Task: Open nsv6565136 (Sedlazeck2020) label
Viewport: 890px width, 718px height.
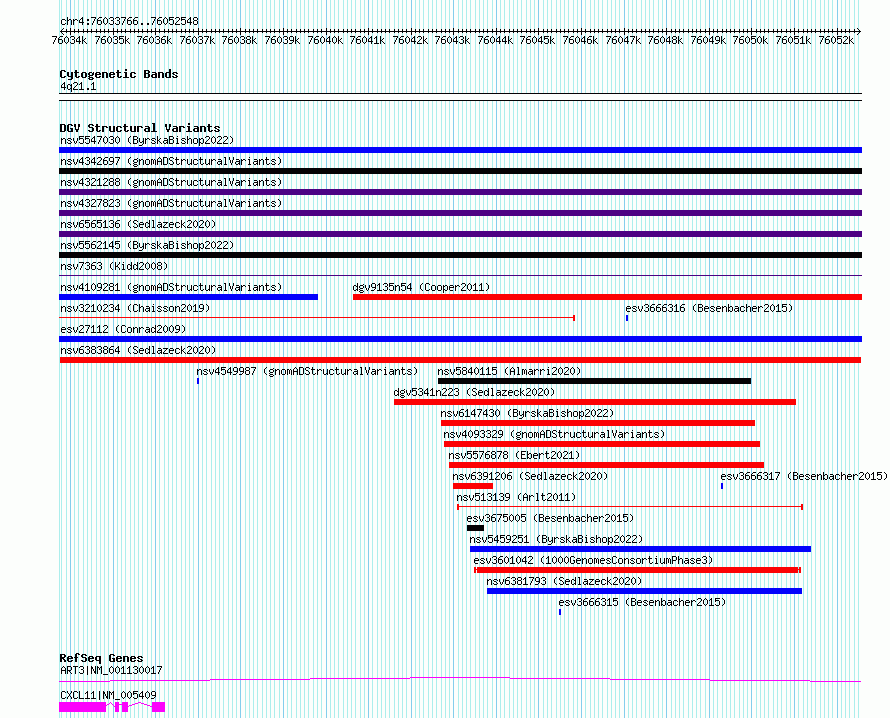Action: click(138, 224)
